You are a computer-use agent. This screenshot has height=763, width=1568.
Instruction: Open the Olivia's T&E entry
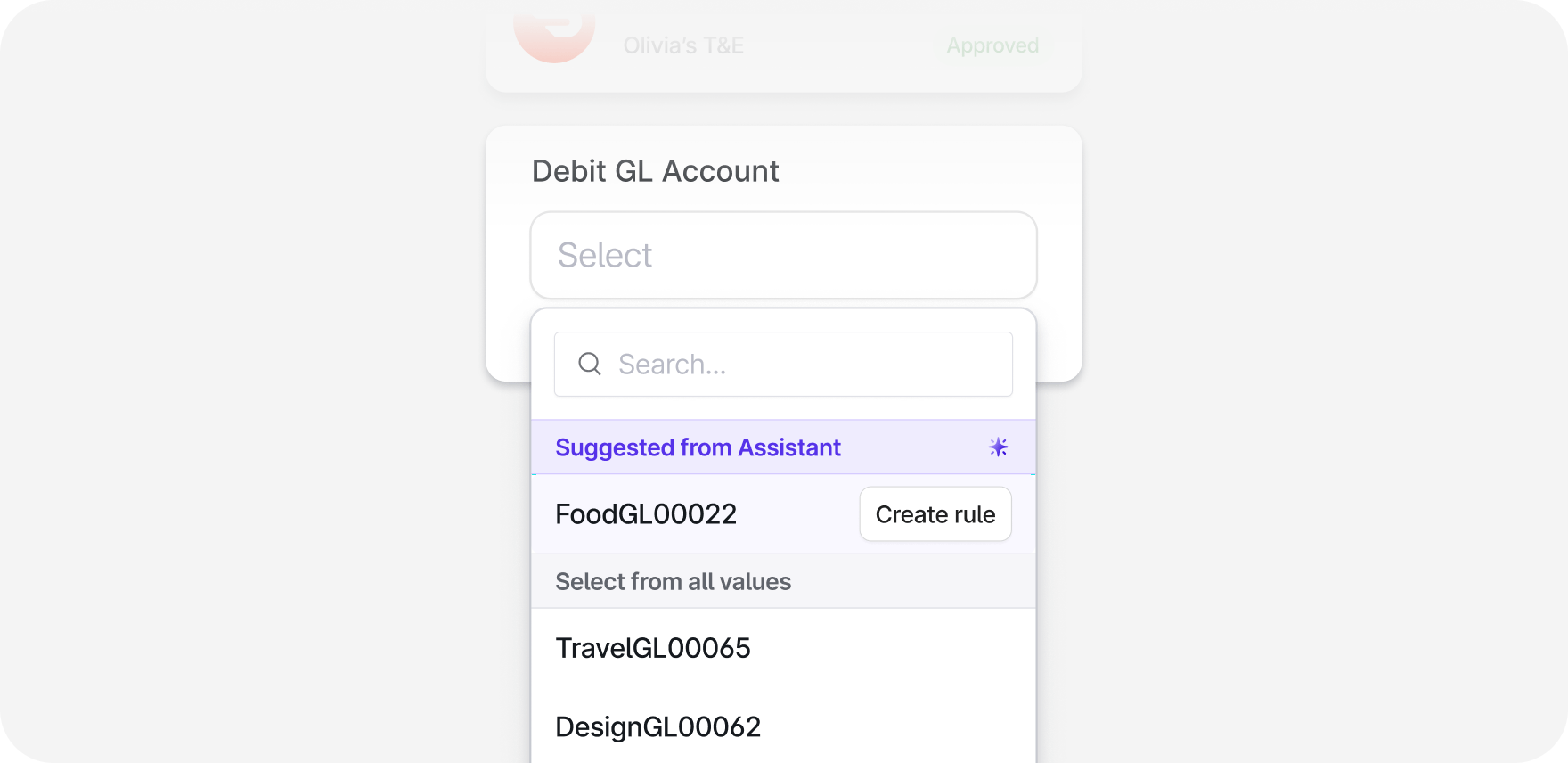coord(683,45)
